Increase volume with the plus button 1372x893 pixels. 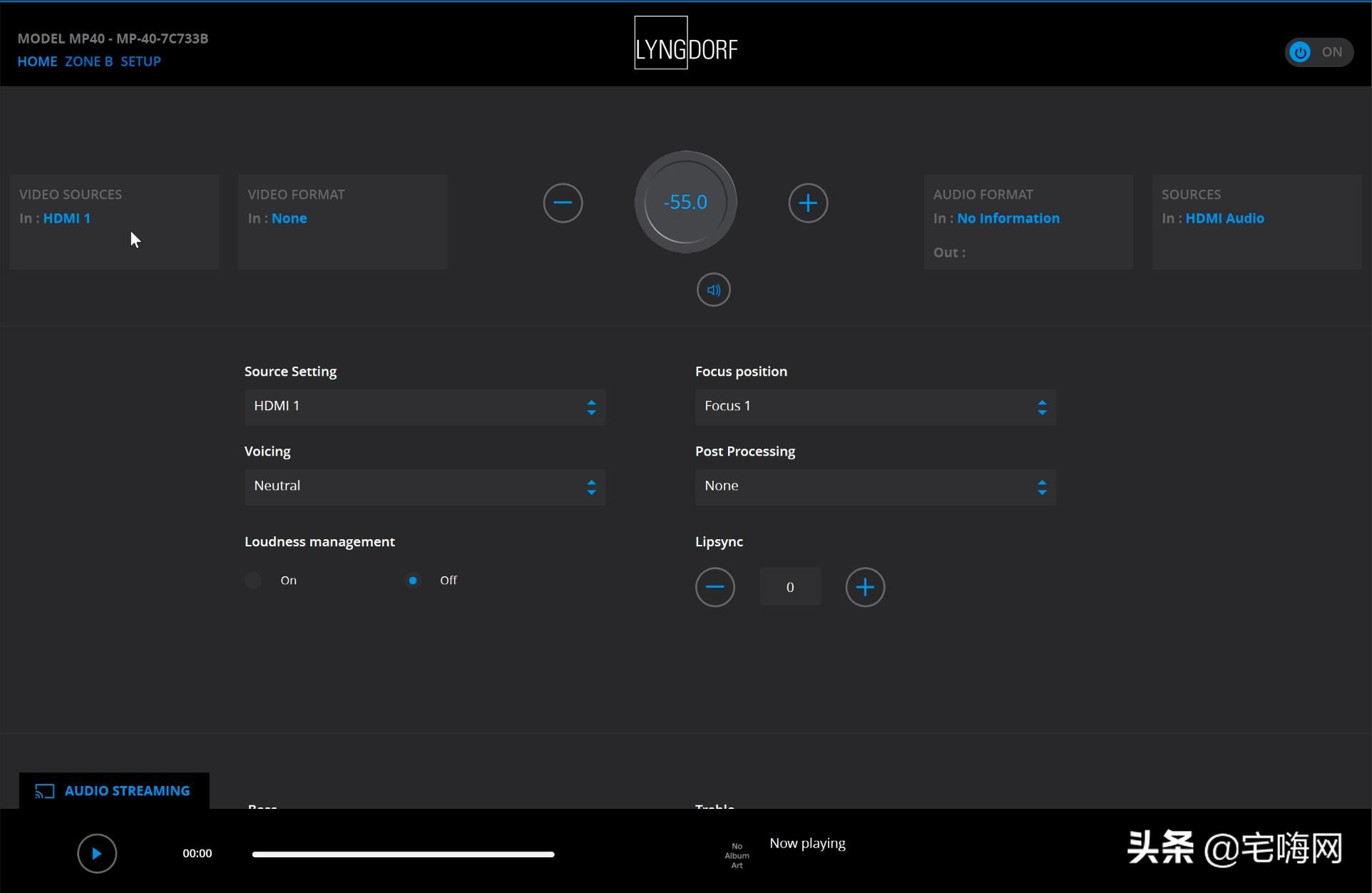[x=807, y=203]
